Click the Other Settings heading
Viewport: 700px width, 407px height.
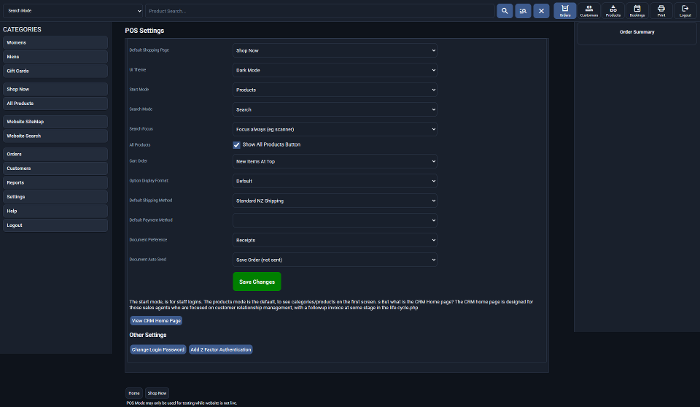[148, 335]
